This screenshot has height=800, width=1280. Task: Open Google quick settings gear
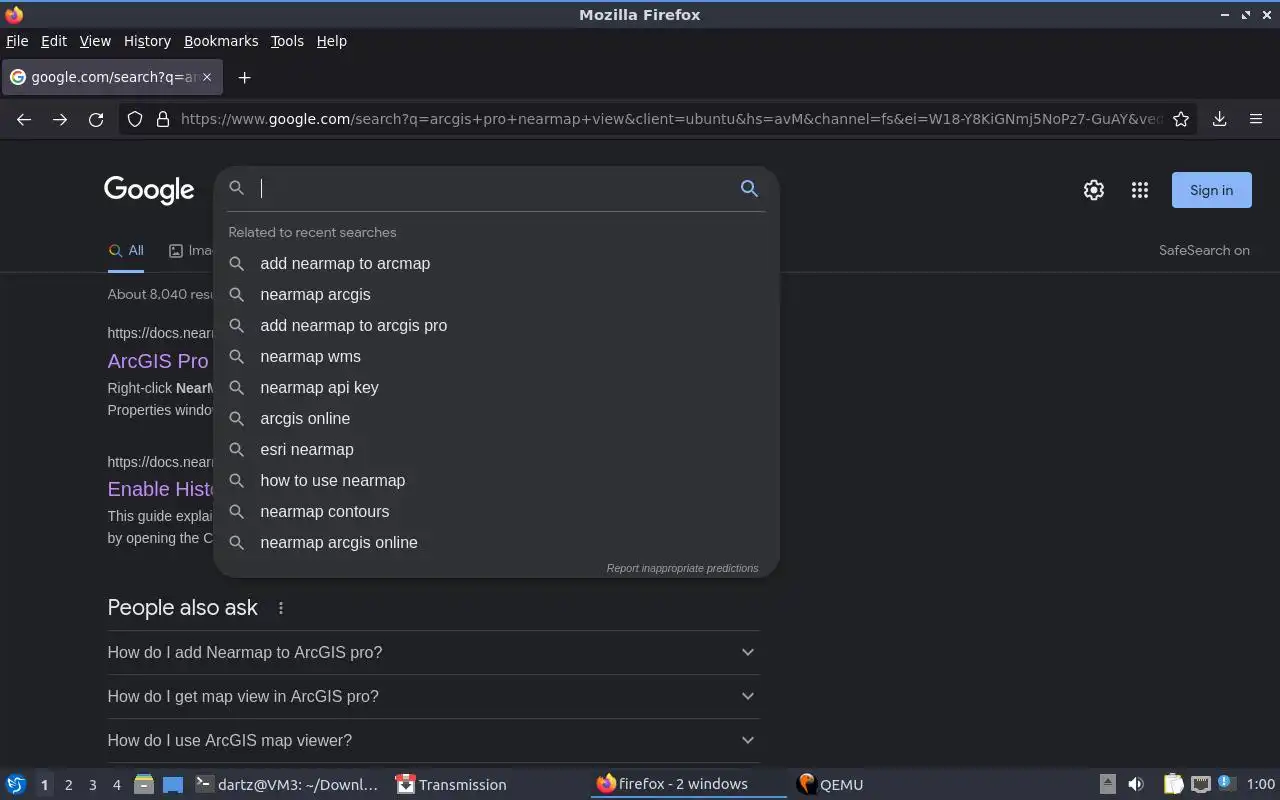(1094, 190)
